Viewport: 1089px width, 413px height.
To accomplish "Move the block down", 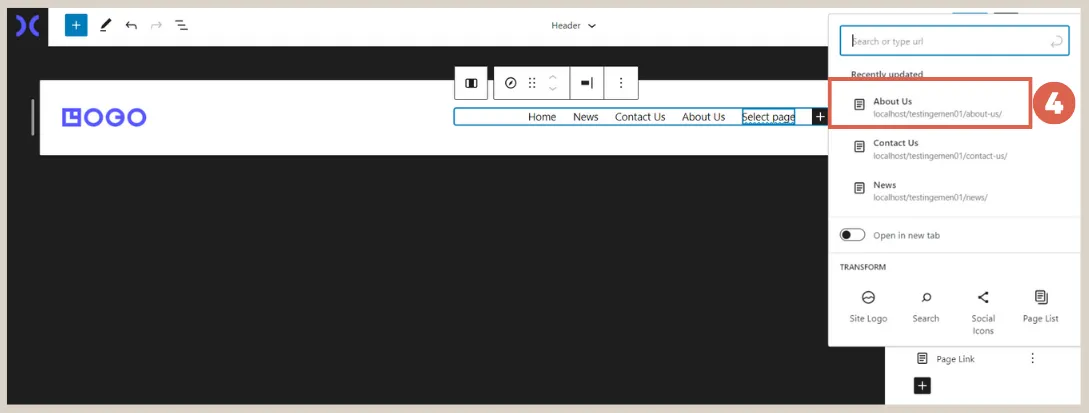I will [x=553, y=90].
